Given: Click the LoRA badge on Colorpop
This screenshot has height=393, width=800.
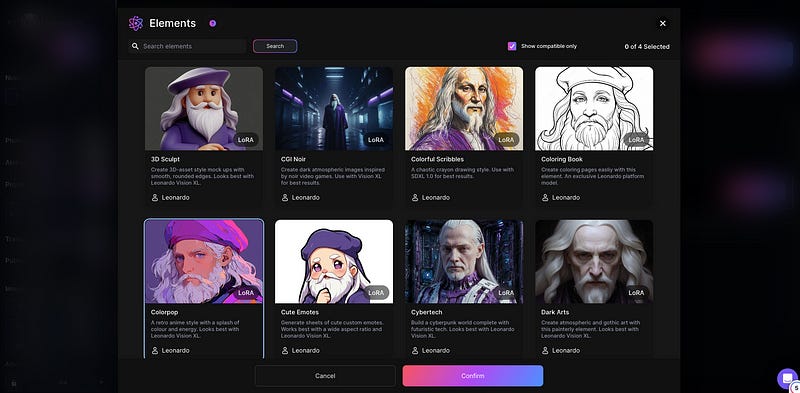Looking at the screenshot, I should tap(246, 293).
